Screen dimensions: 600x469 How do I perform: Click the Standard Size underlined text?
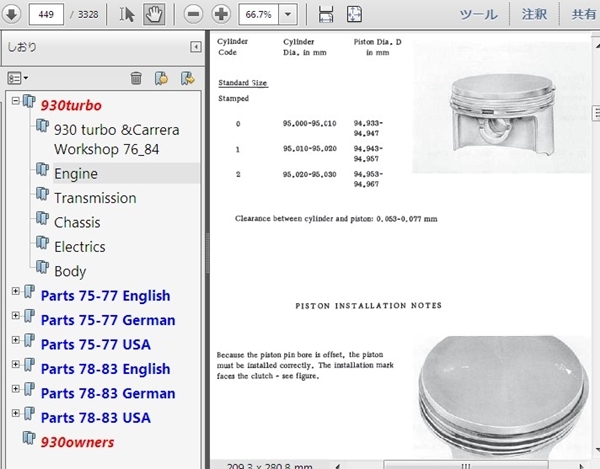(x=243, y=83)
